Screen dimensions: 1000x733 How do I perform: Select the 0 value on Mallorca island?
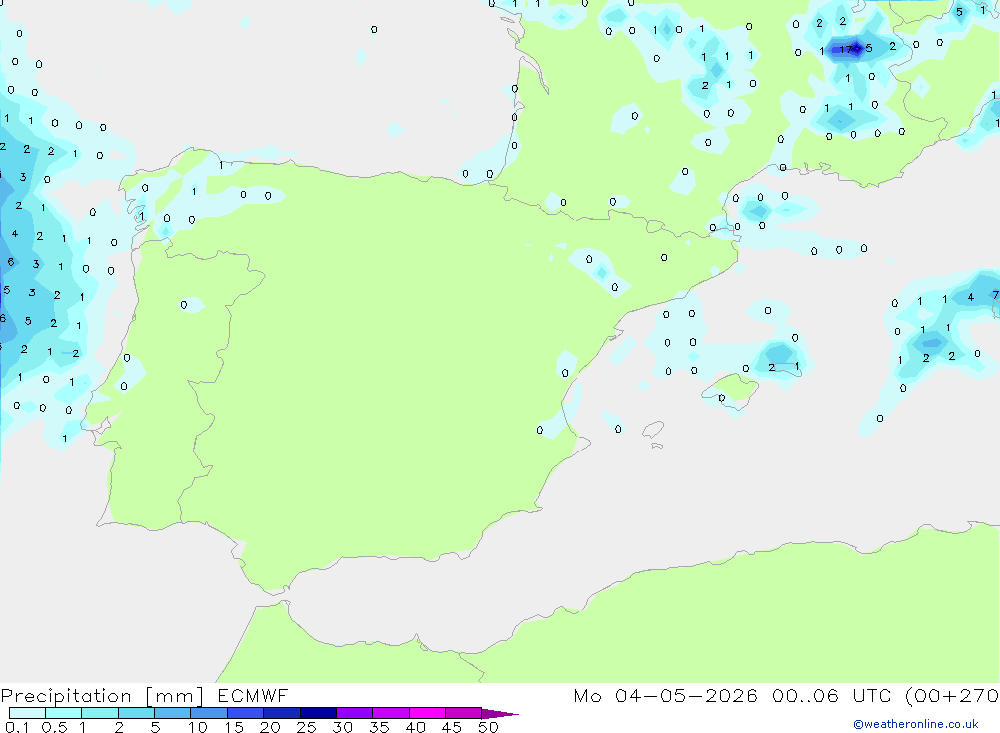[722, 398]
